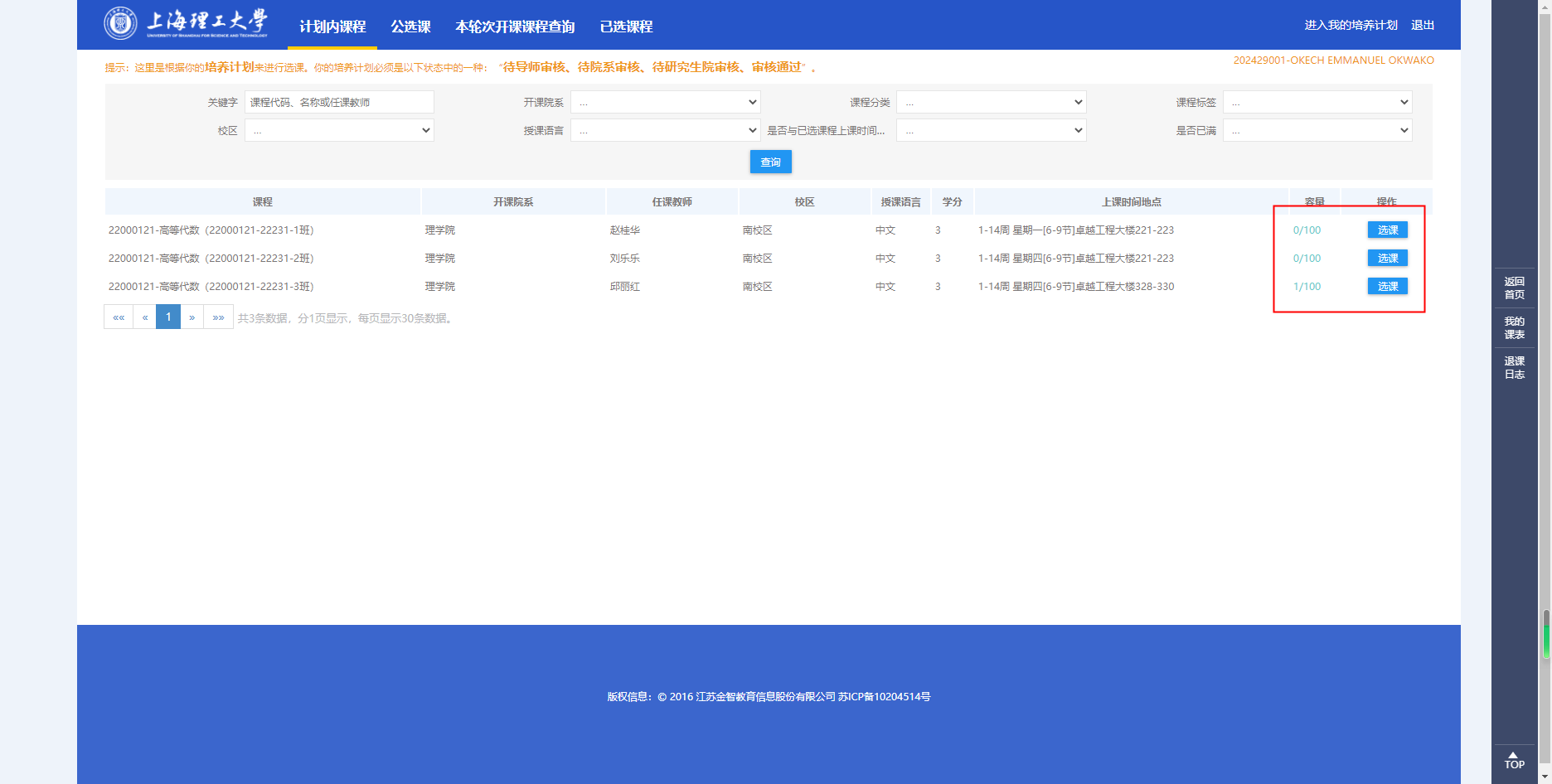Switch to the 已选课程 tab
Image resolution: width=1552 pixels, height=784 pixels.
[626, 27]
